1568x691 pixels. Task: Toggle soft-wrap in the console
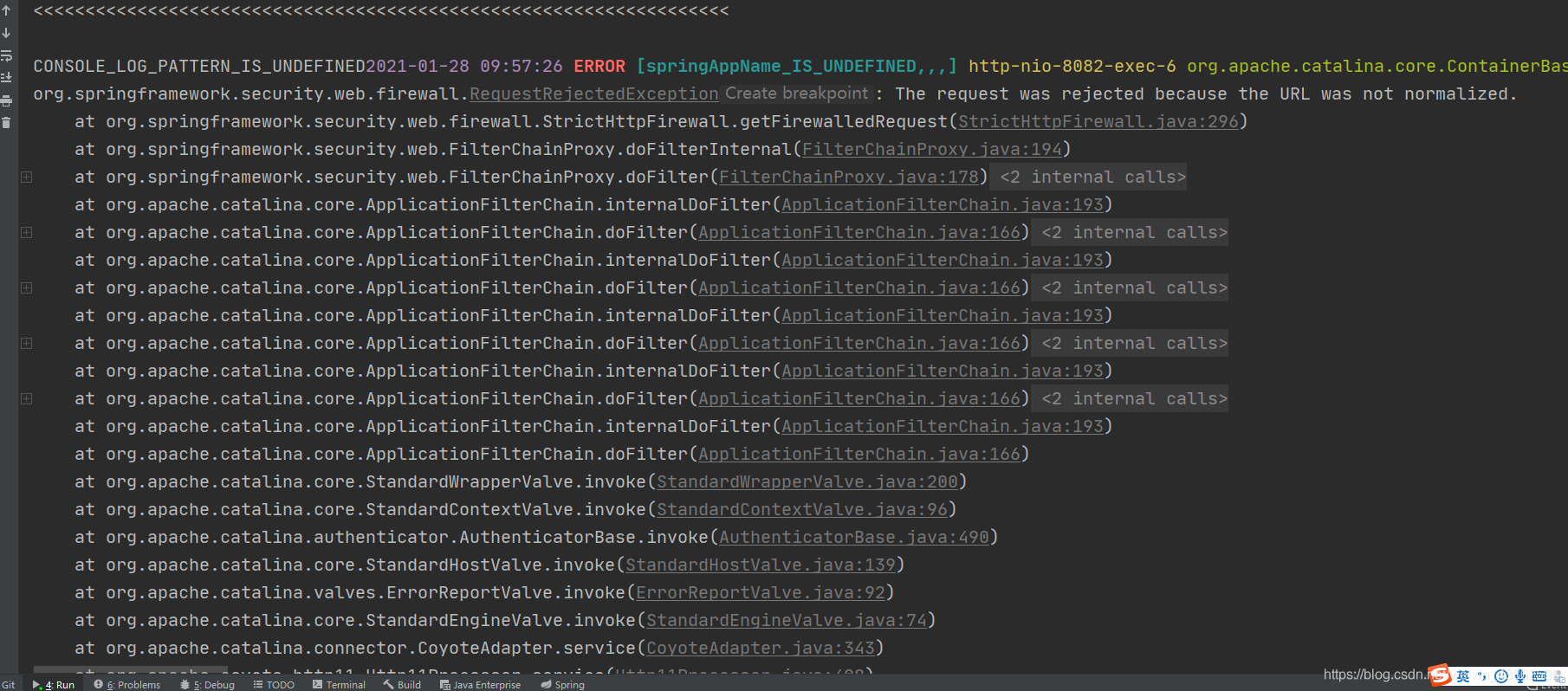[6, 55]
